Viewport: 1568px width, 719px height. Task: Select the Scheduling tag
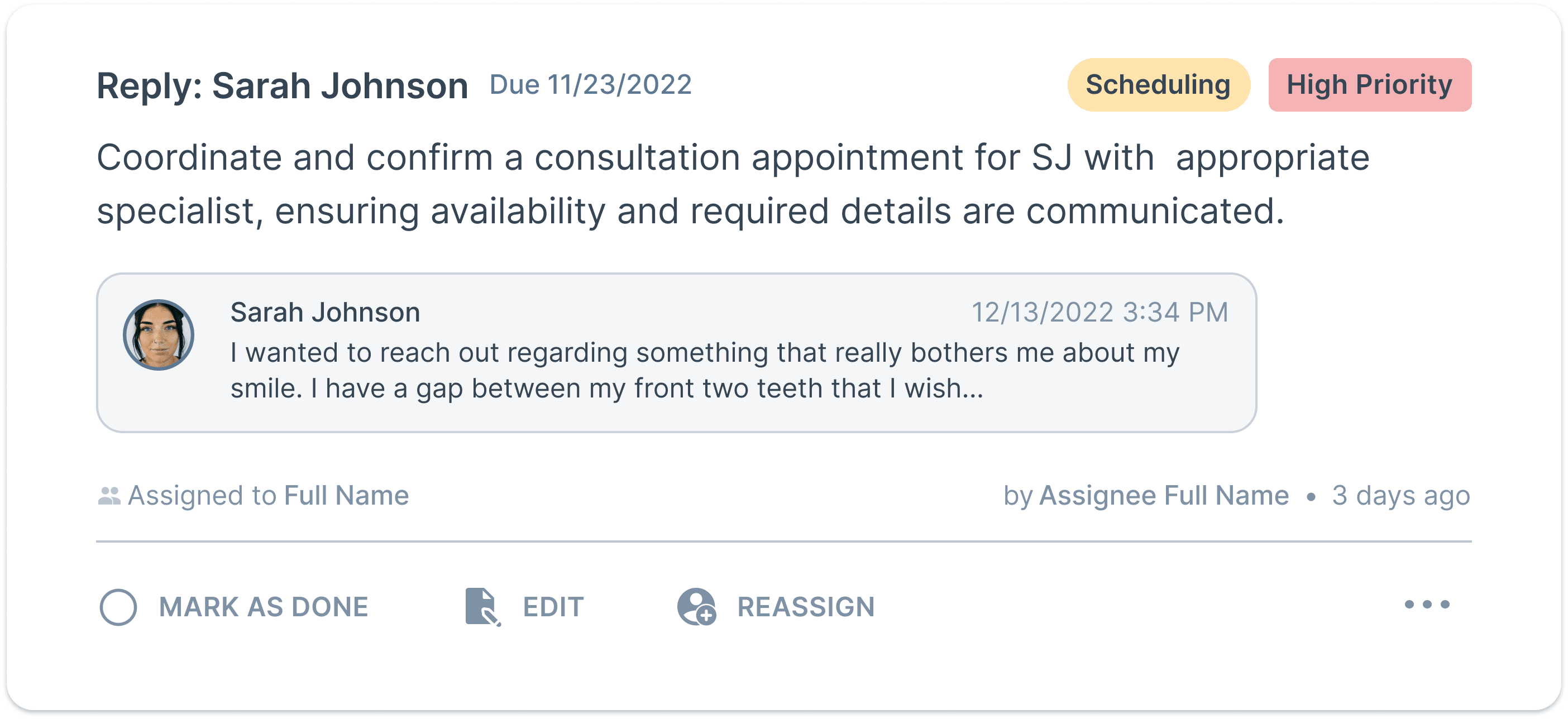[1158, 84]
